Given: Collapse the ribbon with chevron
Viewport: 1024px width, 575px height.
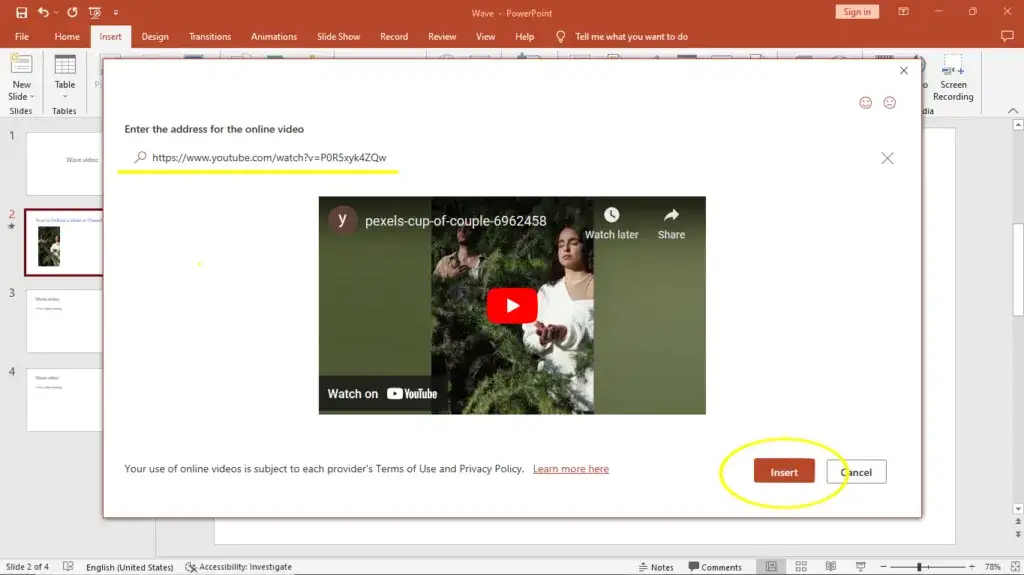Looking at the screenshot, I should [1012, 110].
